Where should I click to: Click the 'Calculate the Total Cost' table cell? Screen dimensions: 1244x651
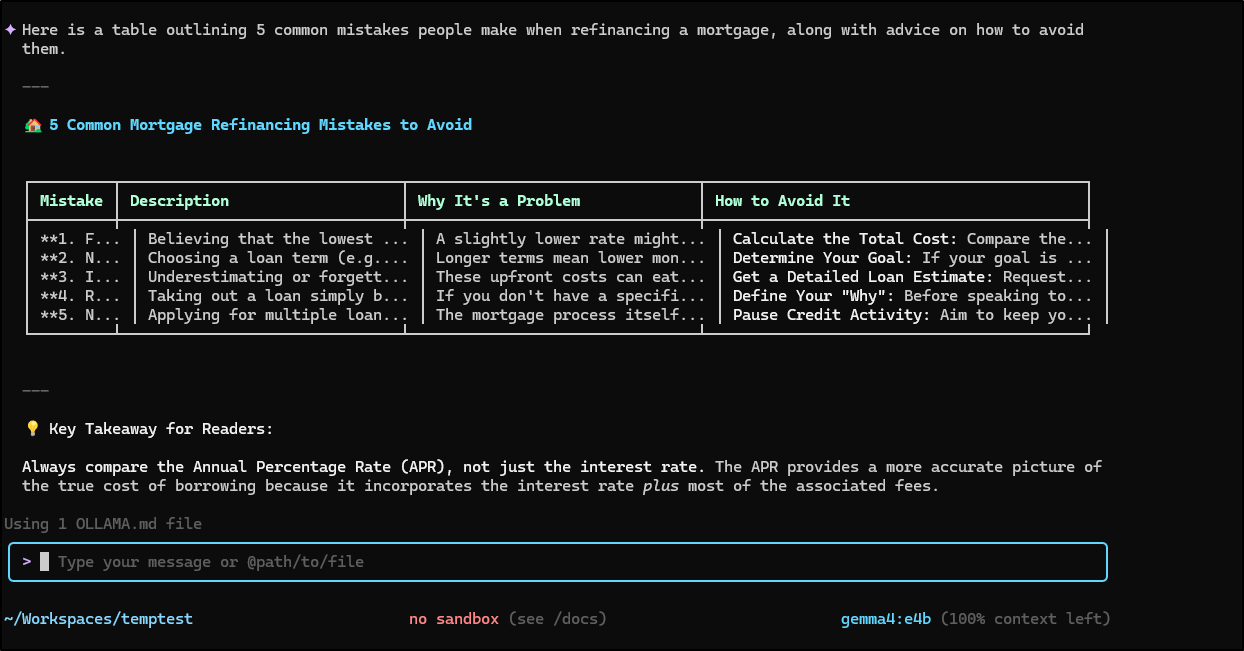coord(912,239)
